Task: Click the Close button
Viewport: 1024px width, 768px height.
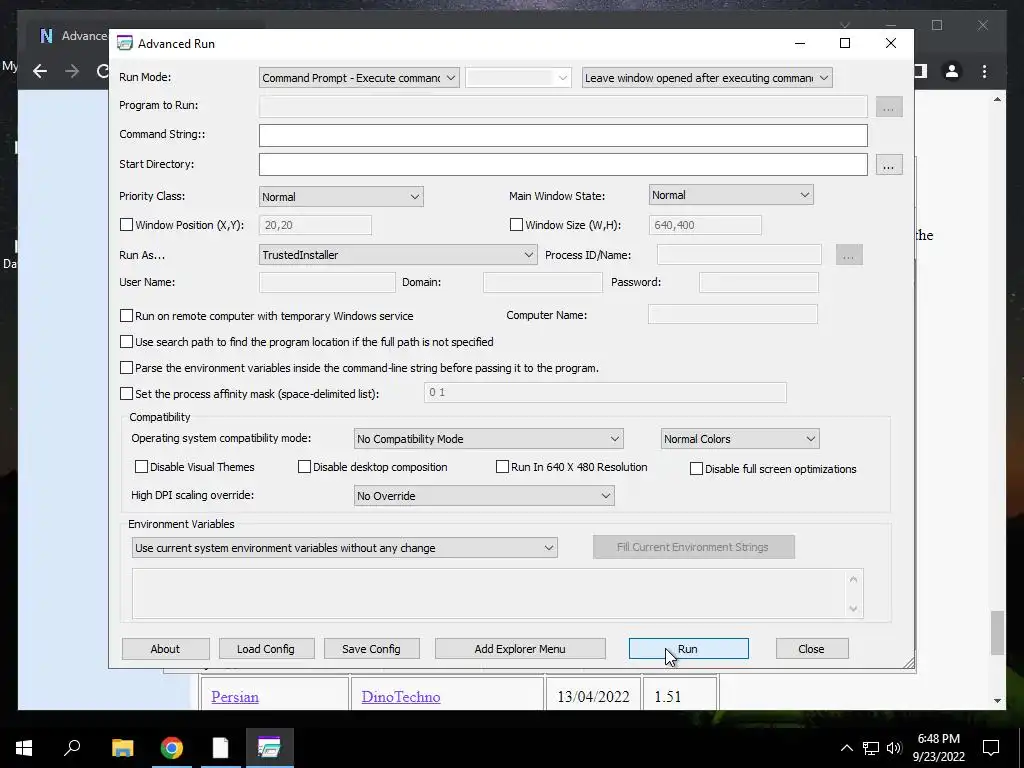Action: 812,648
